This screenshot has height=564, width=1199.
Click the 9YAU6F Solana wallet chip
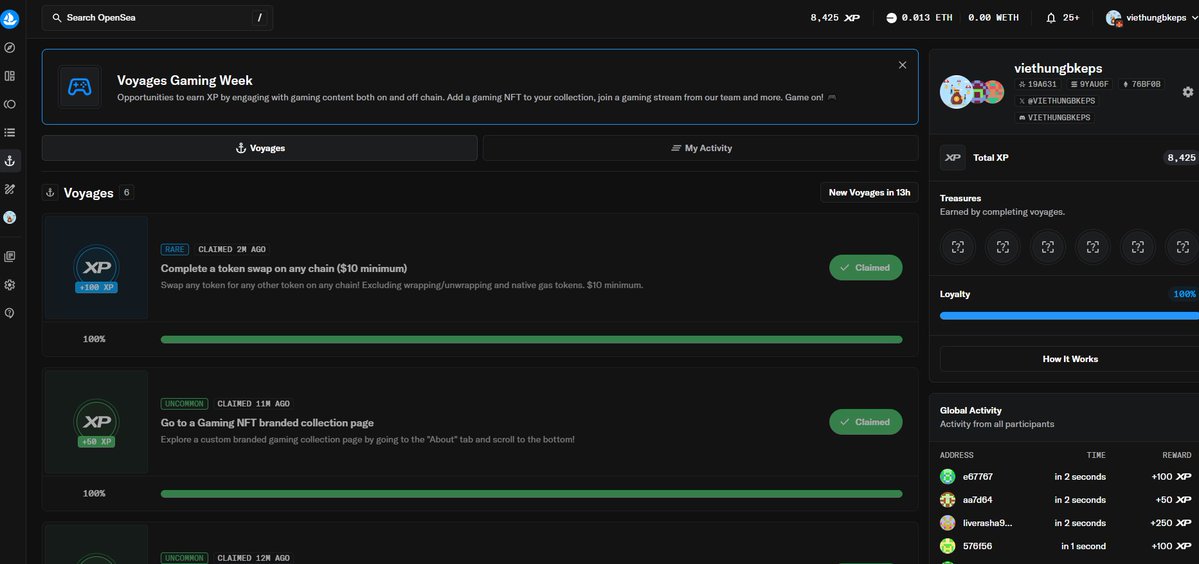[1090, 84]
